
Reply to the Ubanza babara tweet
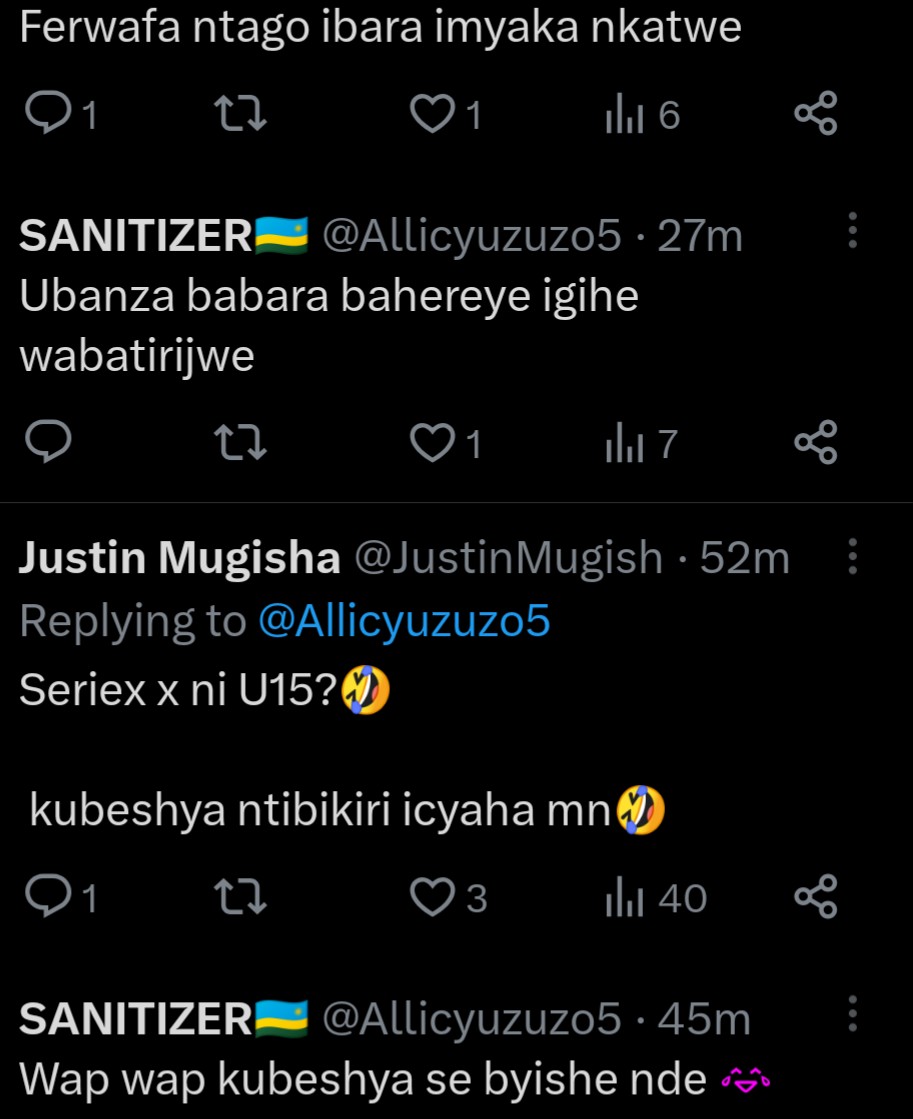[45, 443]
